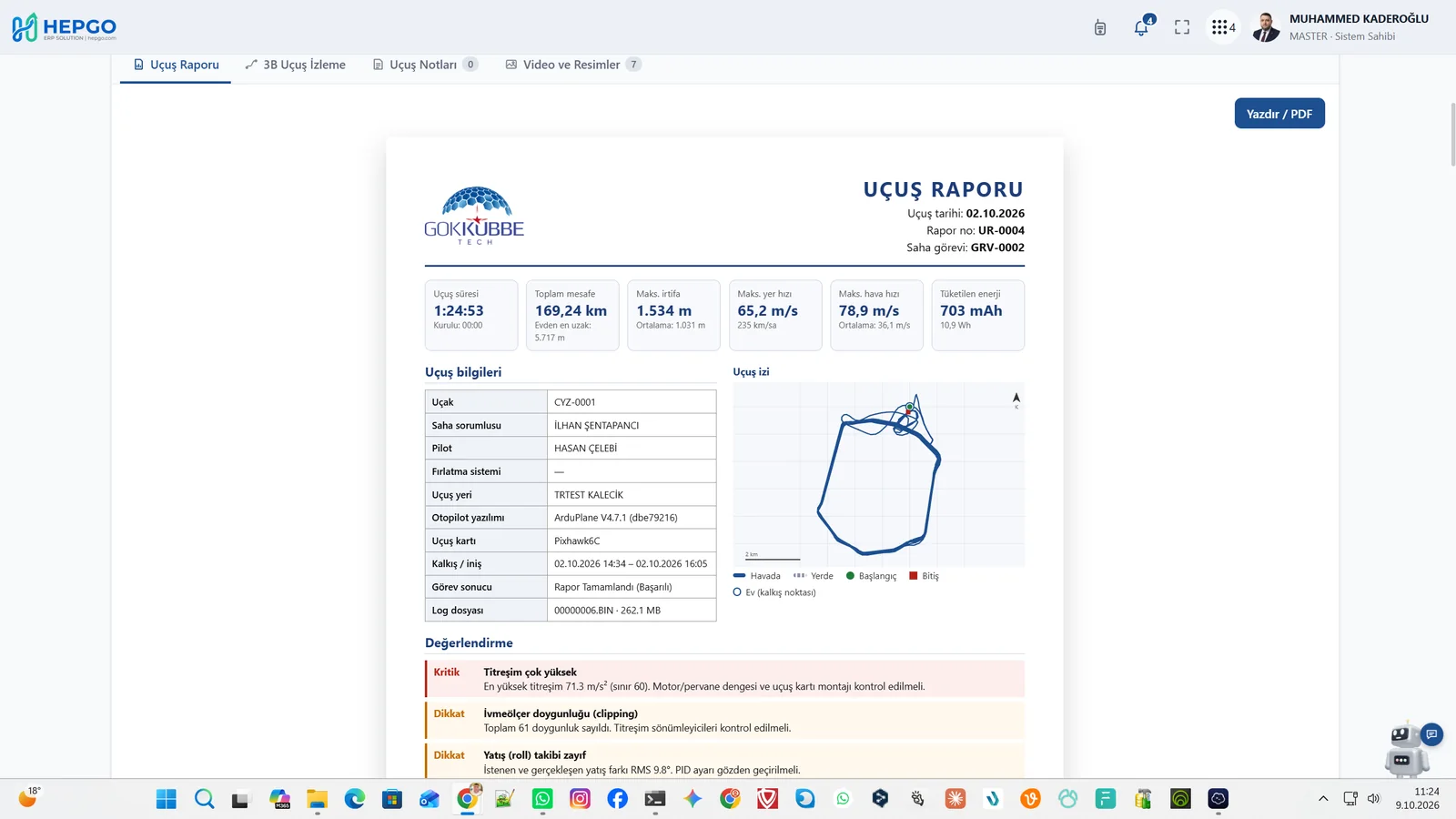Show hidden system tray icons chevron
The image size is (1456, 819).
tap(1323, 799)
